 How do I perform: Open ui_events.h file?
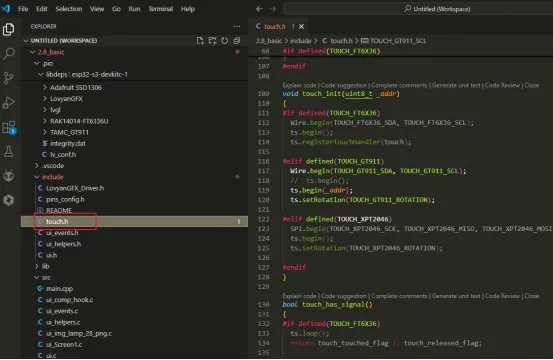pos(62,233)
